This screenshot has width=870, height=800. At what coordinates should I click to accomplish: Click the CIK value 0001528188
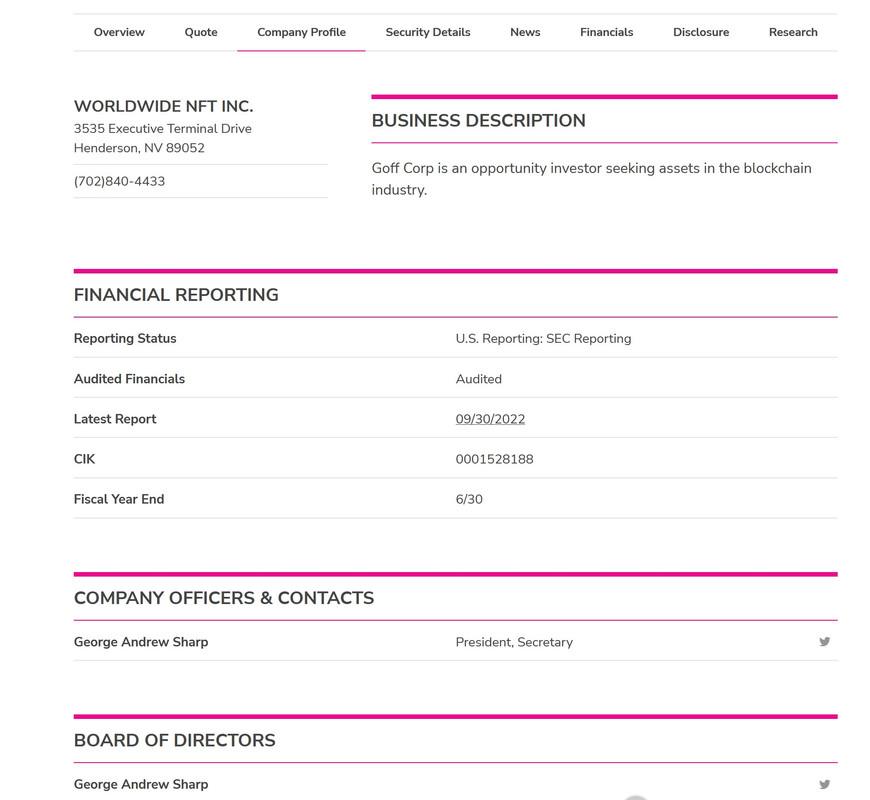(x=494, y=459)
